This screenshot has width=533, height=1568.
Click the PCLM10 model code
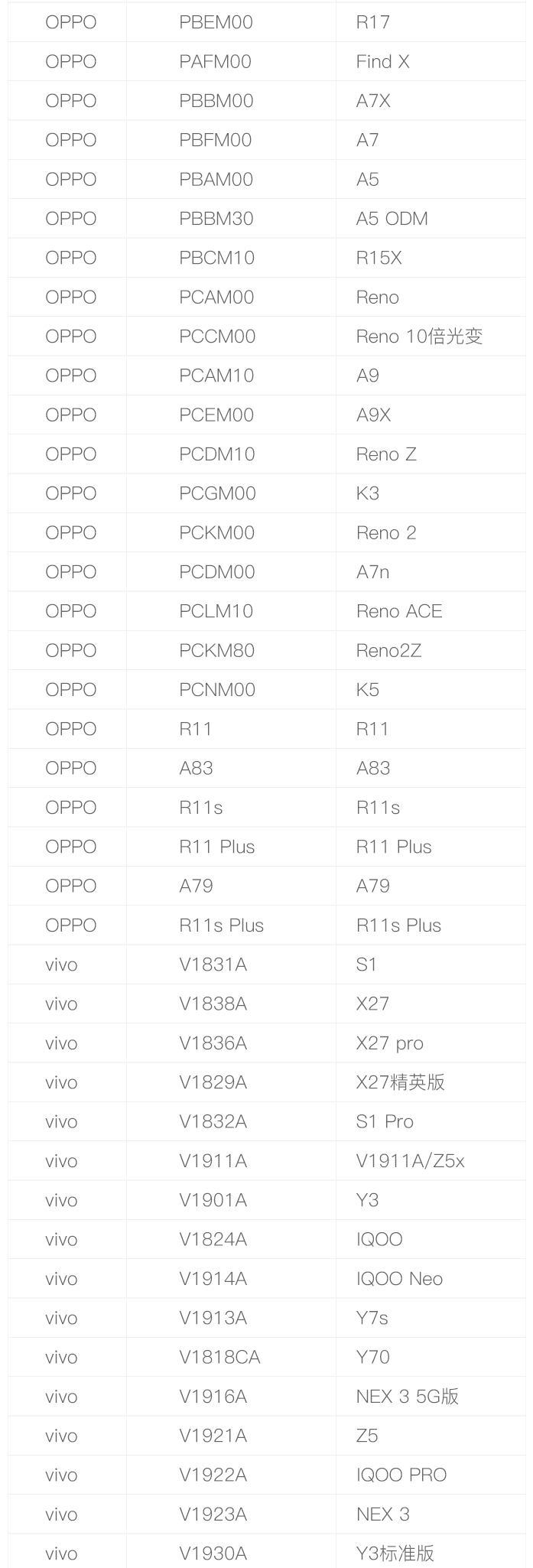[216, 611]
